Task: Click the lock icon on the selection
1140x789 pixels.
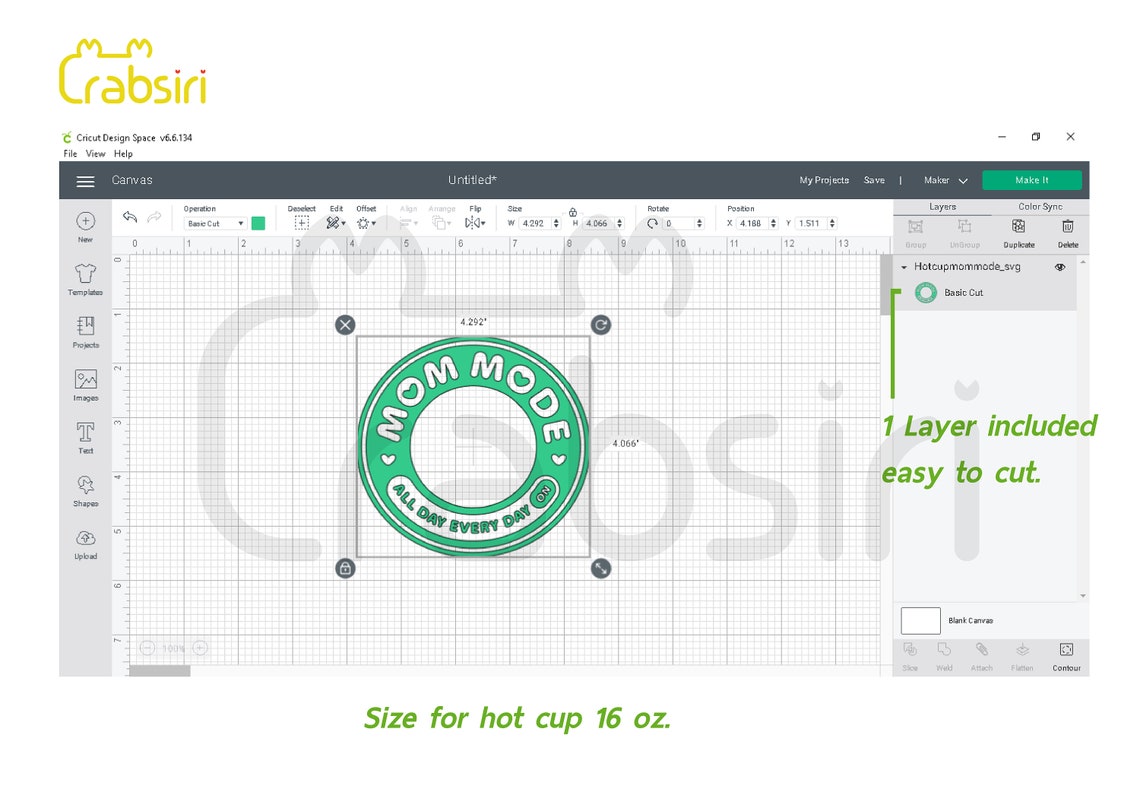Action: [x=345, y=568]
